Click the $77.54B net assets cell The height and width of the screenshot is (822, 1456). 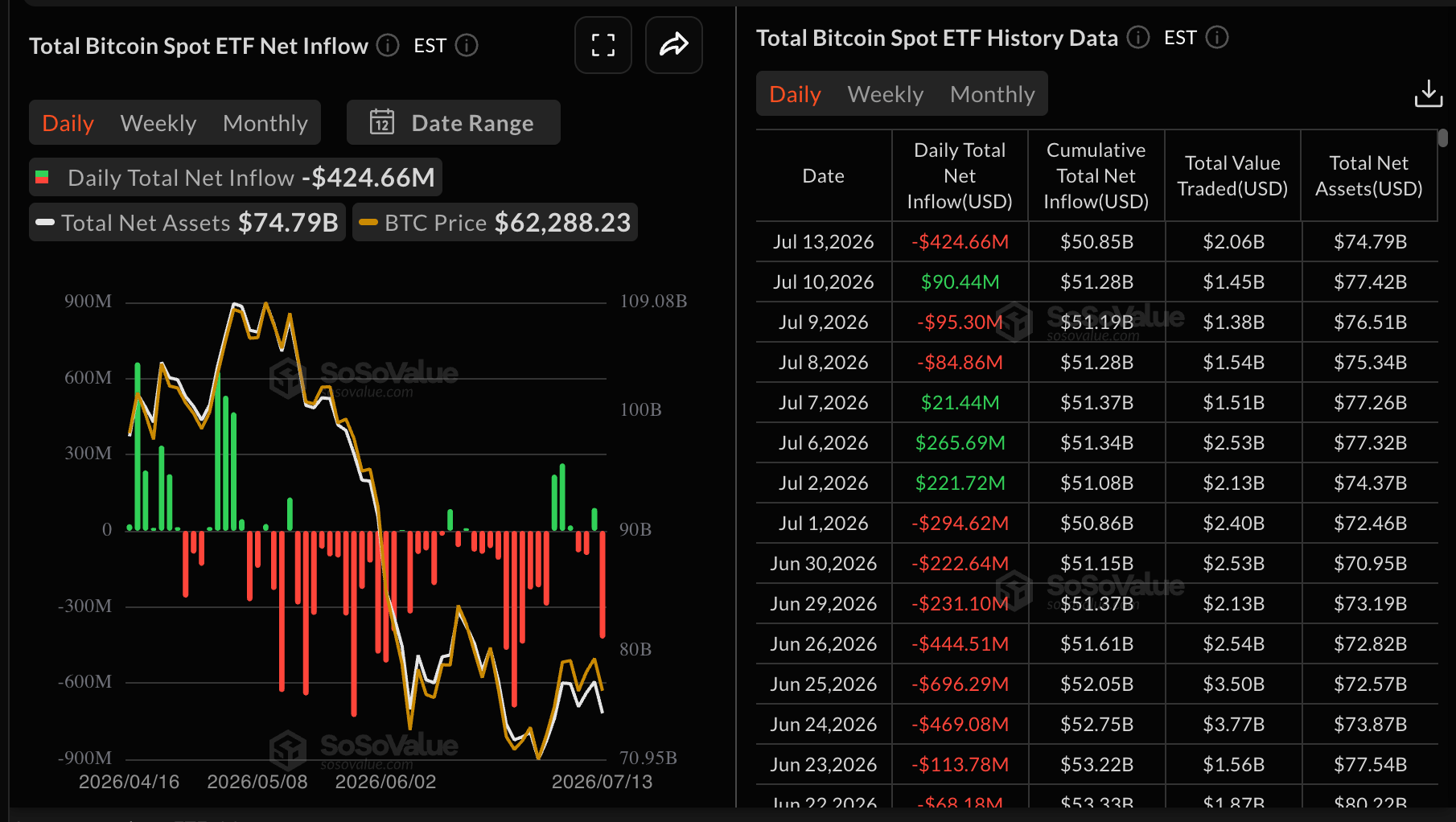(x=1370, y=764)
